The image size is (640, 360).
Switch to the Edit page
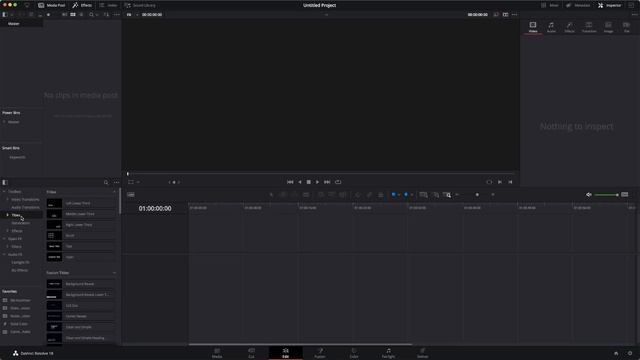(x=286, y=353)
